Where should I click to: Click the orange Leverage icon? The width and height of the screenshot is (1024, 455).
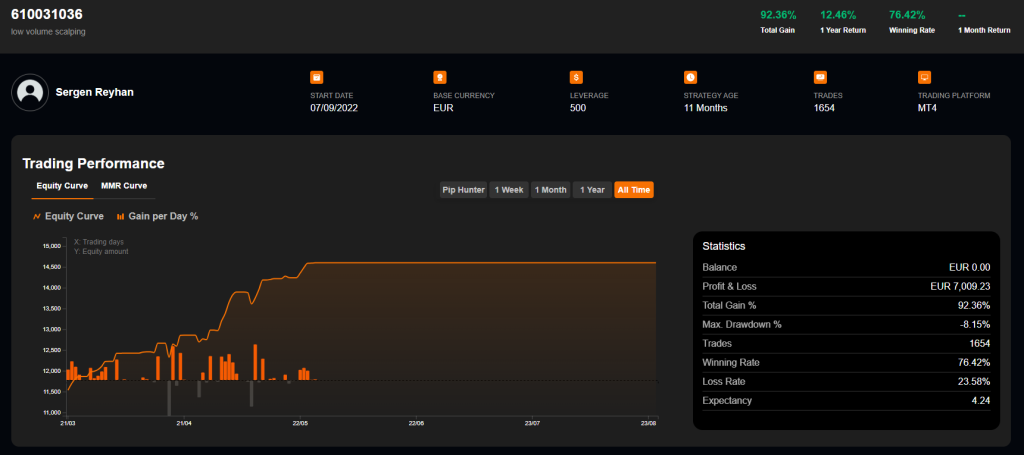pos(575,77)
